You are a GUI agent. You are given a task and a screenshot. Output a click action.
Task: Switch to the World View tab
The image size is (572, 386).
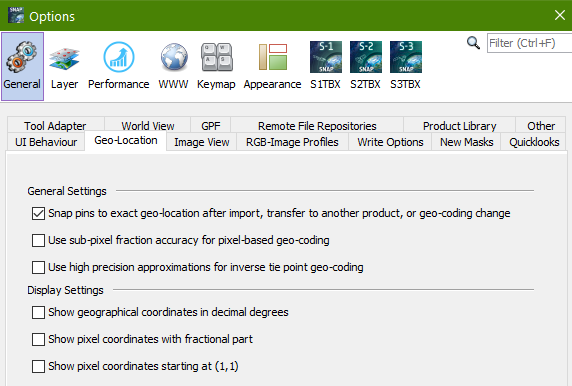click(148, 126)
